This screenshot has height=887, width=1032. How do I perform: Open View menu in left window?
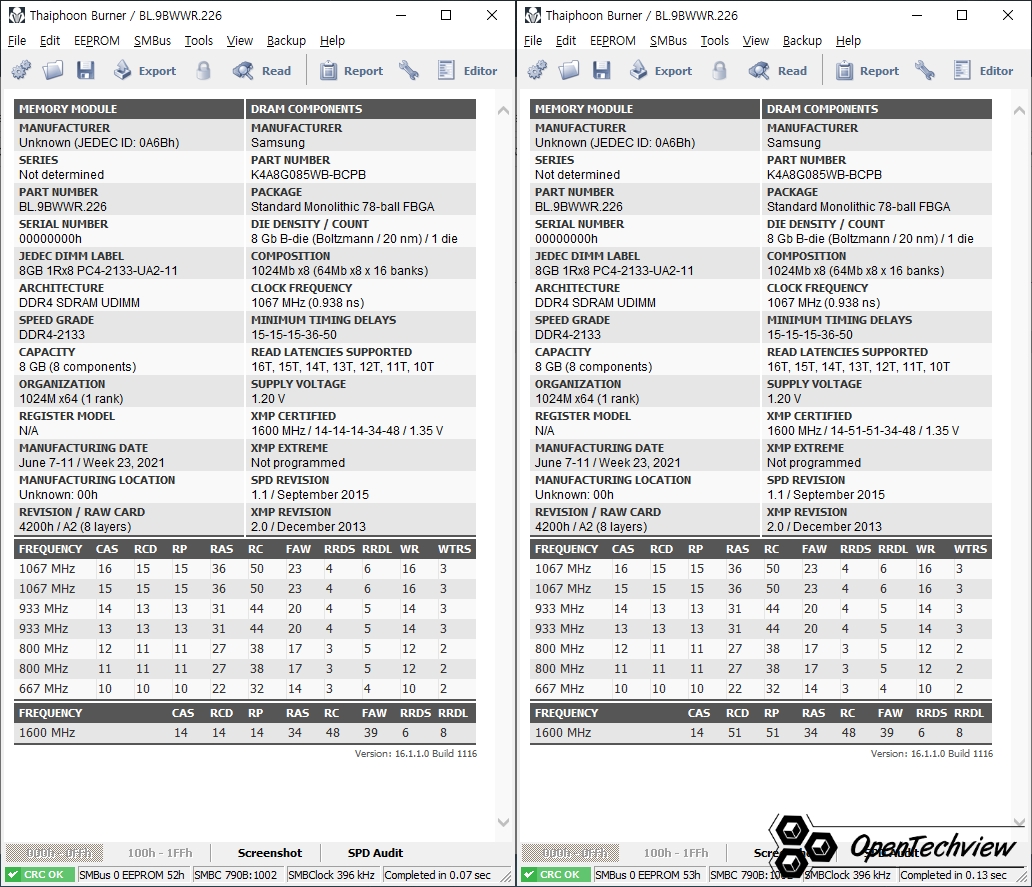click(240, 40)
